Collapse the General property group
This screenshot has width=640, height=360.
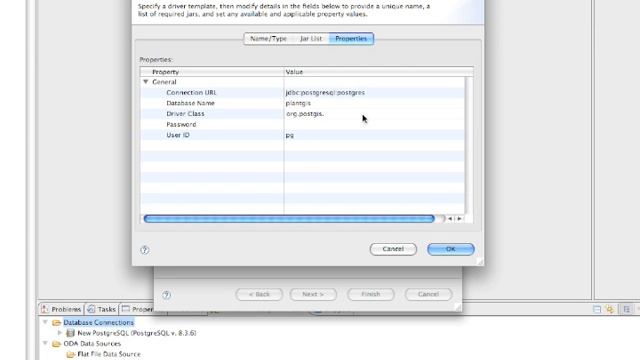(146, 82)
